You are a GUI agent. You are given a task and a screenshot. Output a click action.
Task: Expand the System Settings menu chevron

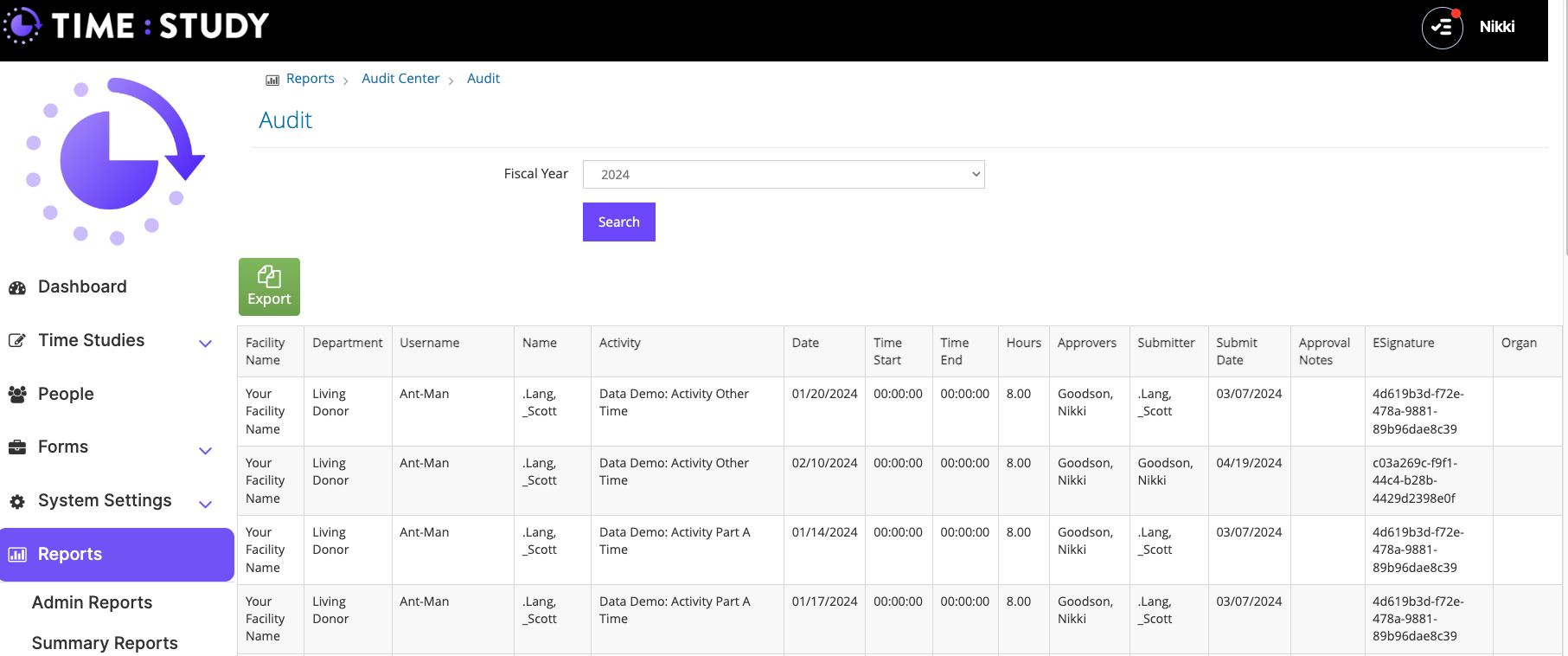[x=205, y=504]
